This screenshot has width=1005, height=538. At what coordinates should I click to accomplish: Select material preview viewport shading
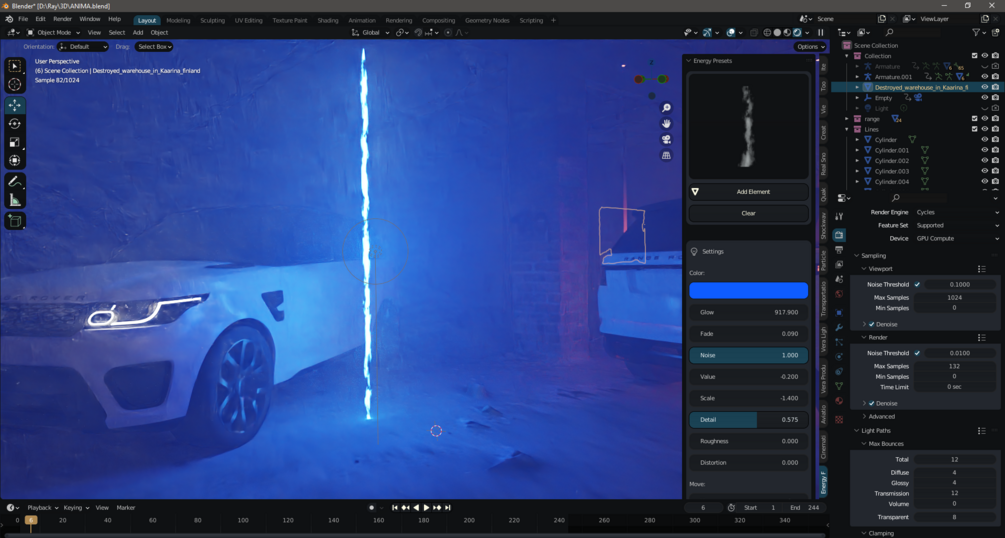pyautogui.click(x=787, y=33)
